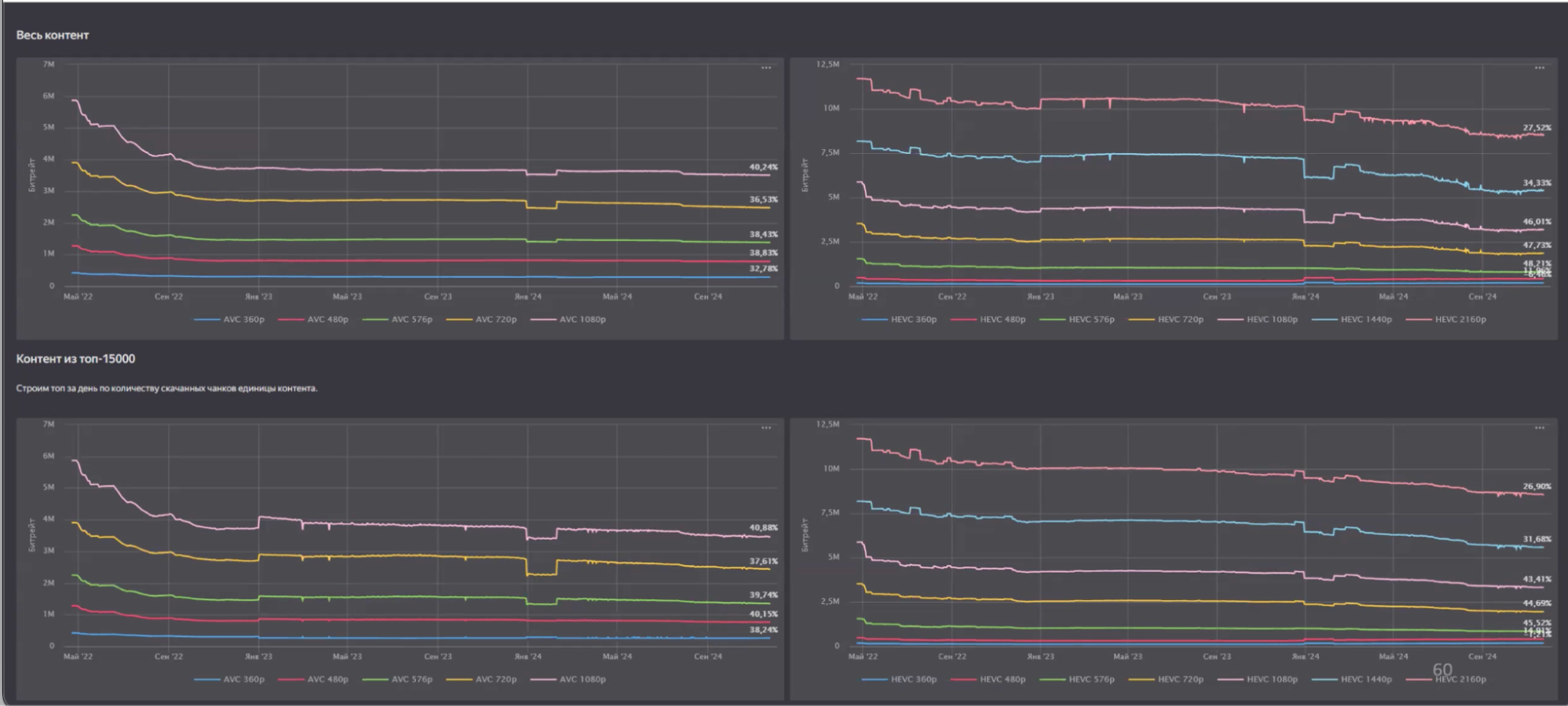Click the 37,61% label in топ-15000 AVC chart
The height and width of the screenshot is (706, 1568).
763,562
